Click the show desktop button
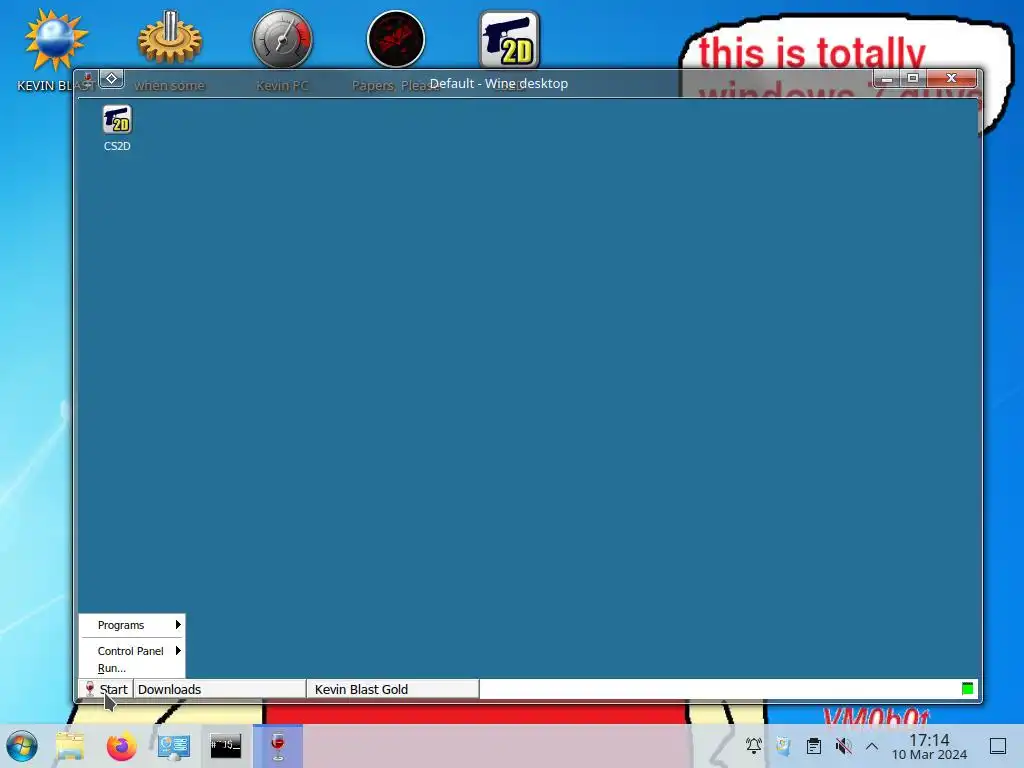Viewport: 1024px width, 768px height. coord(998,745)
